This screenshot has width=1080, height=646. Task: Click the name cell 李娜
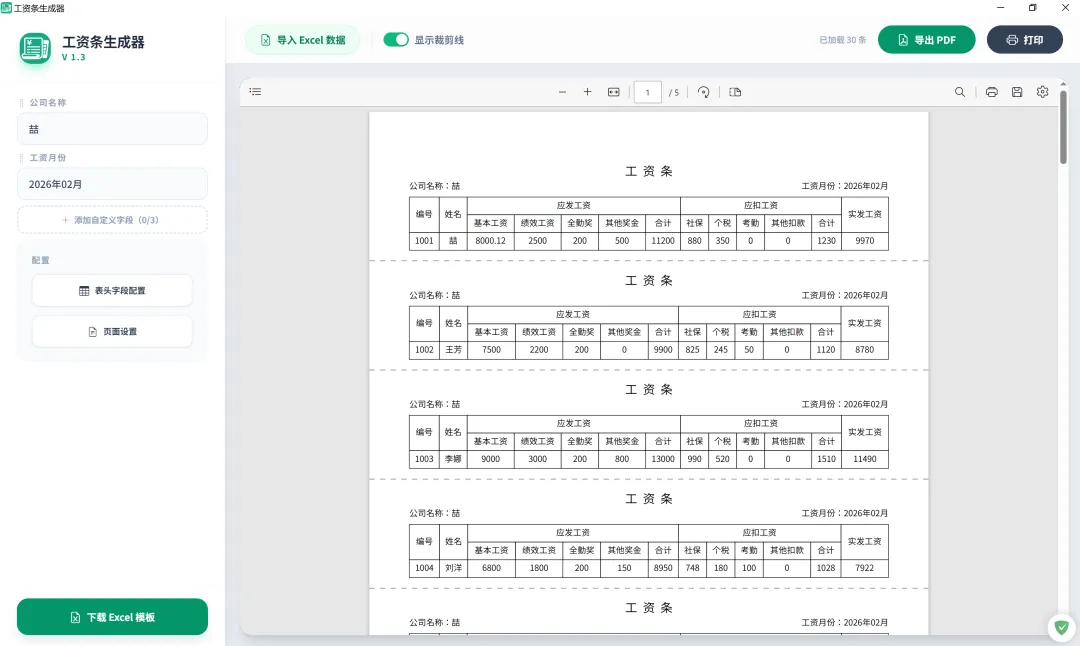453,459
